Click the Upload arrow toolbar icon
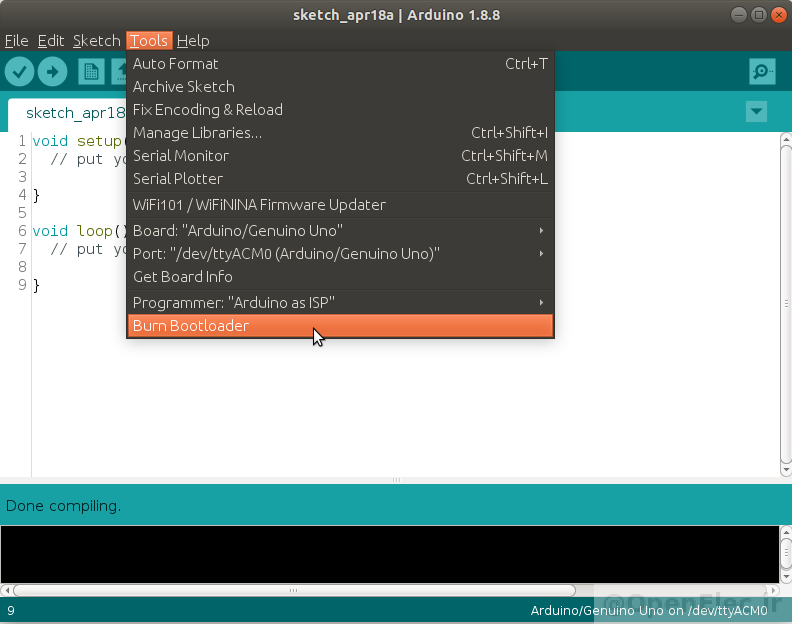Image resolution: width=792 pixels, height=624 pixels. (x=53, y=72)
